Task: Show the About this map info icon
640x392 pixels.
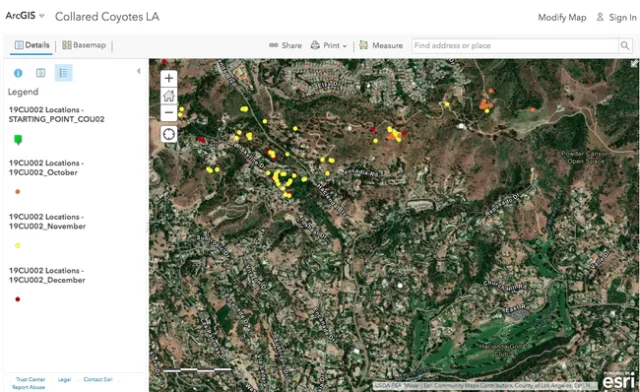Action: (18, 73)
